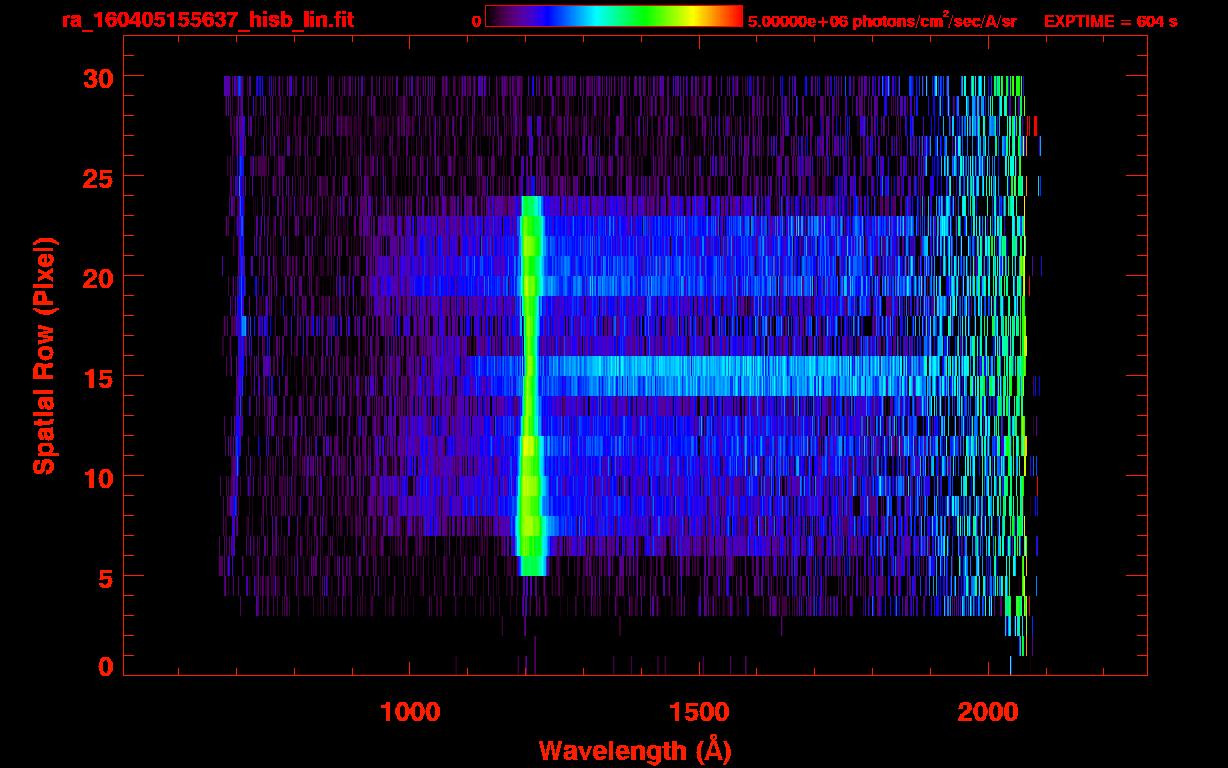The image size is (1228, 768).
Task: Click the filename ra_160405155637_hisb_lin.fit
Action: pyautogui.click(x=207, y=20)
